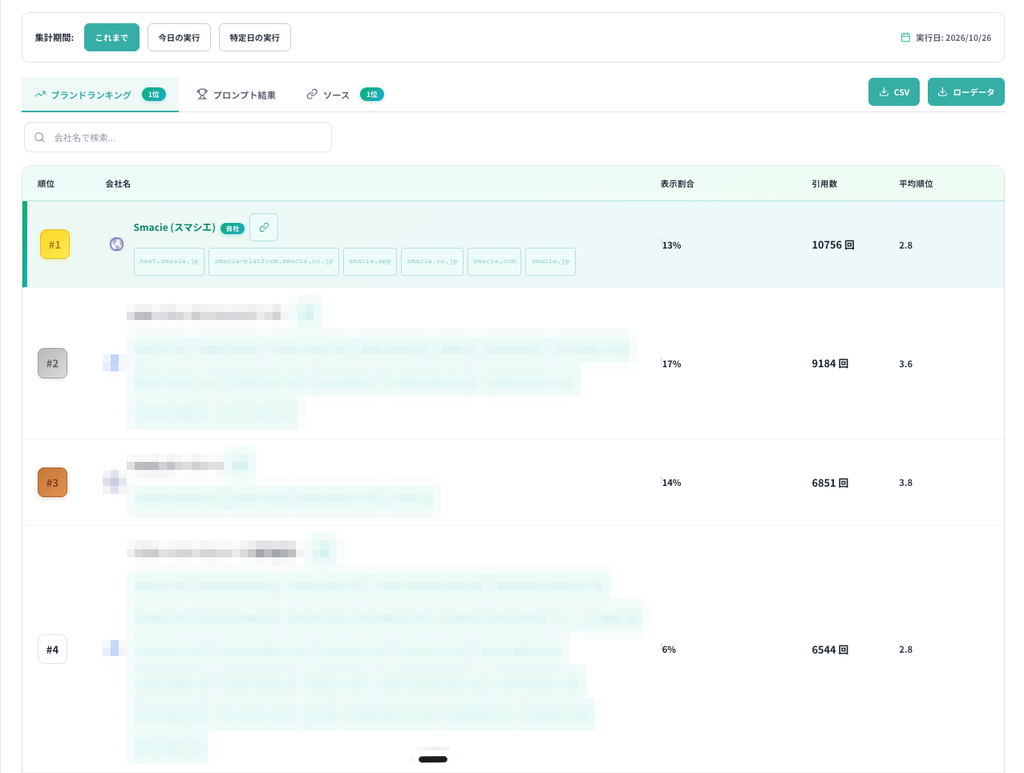Click the #2 rank badge

(x=52, y=363)
